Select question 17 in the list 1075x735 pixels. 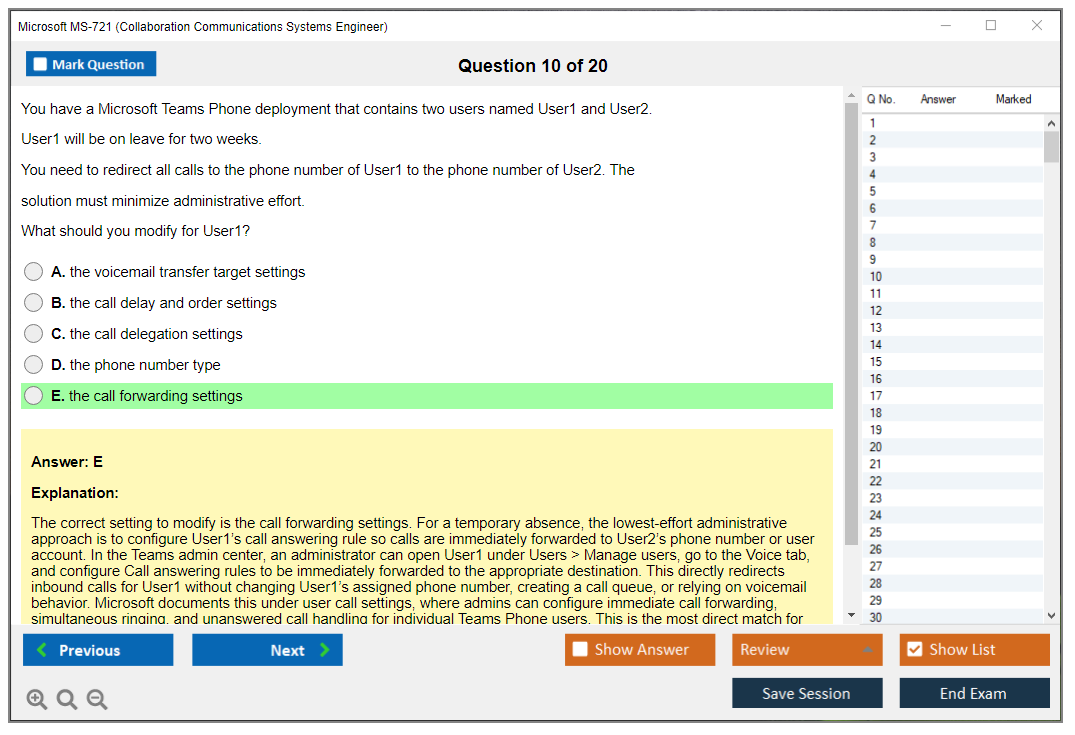coord(953,396)
